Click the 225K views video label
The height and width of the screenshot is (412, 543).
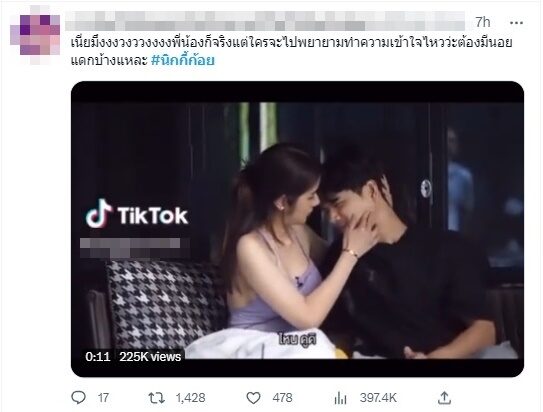tap(150, 357)
